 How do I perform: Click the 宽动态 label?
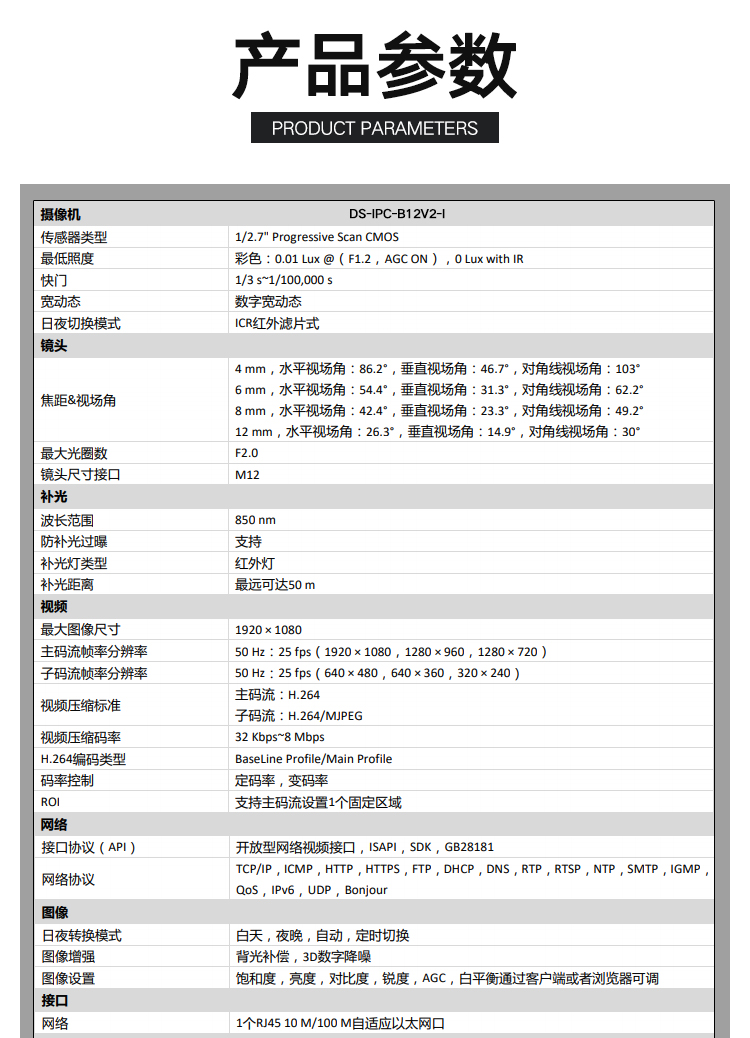60,302
